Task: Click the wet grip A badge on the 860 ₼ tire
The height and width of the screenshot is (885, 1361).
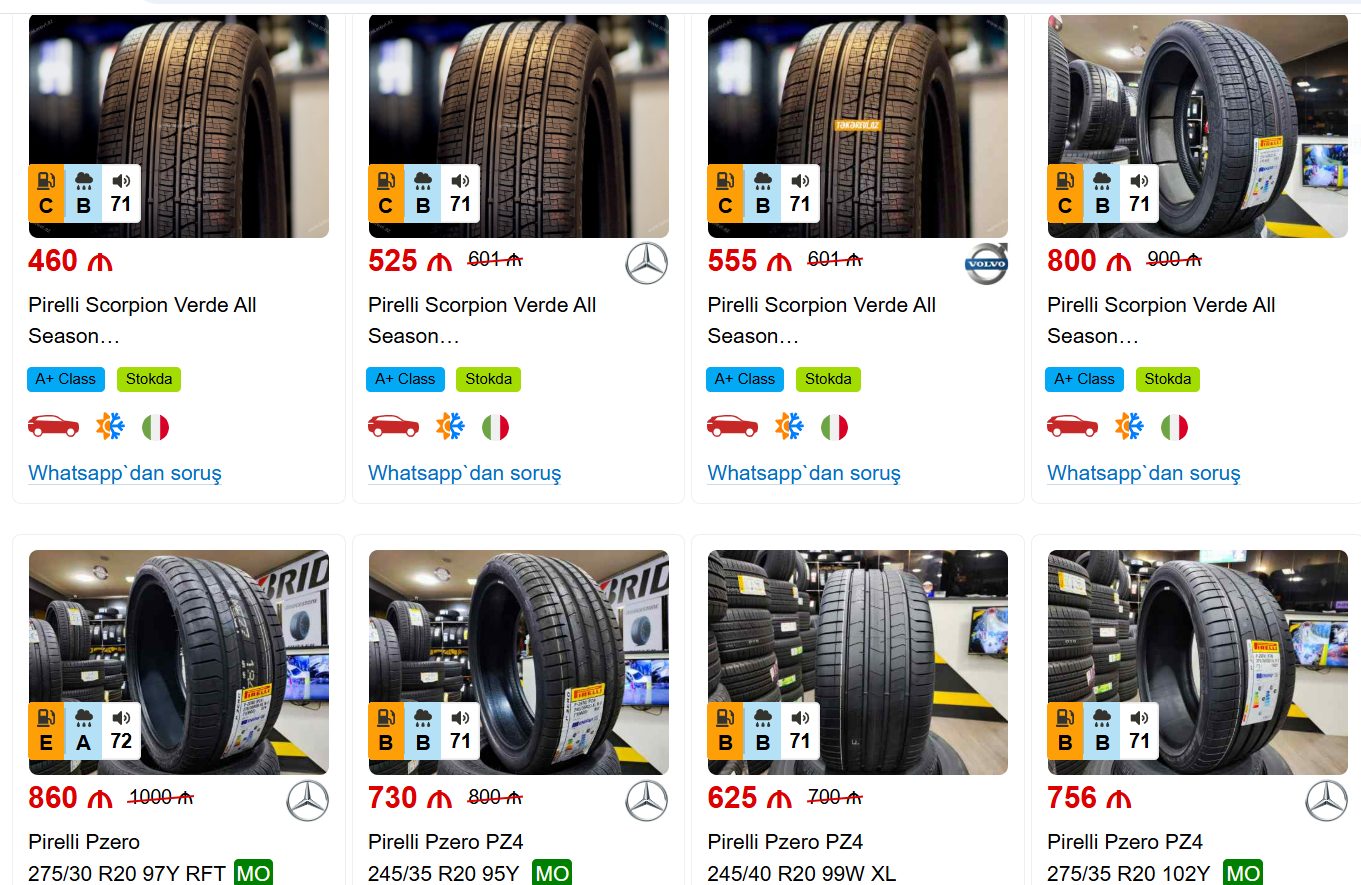Action: (x=84, y=731)
